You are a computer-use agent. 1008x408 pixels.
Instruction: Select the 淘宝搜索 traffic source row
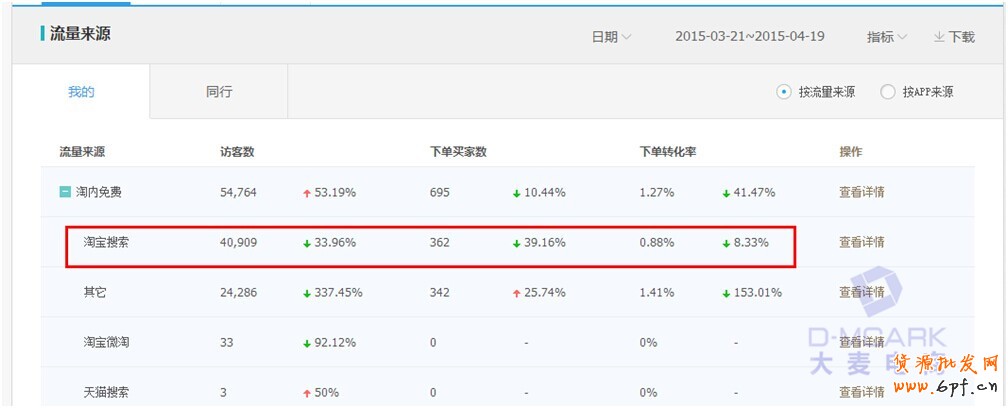tap(106, 242)
